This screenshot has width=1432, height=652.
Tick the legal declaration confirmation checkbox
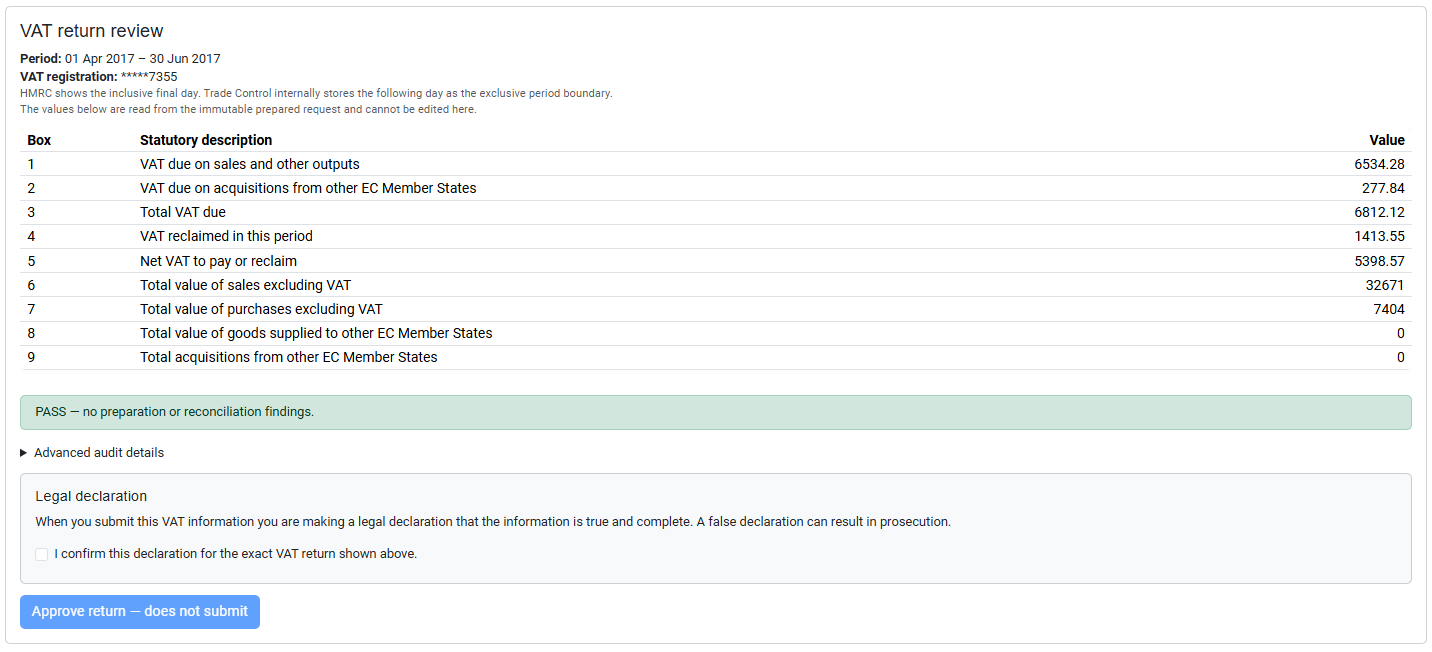point(42,554)
